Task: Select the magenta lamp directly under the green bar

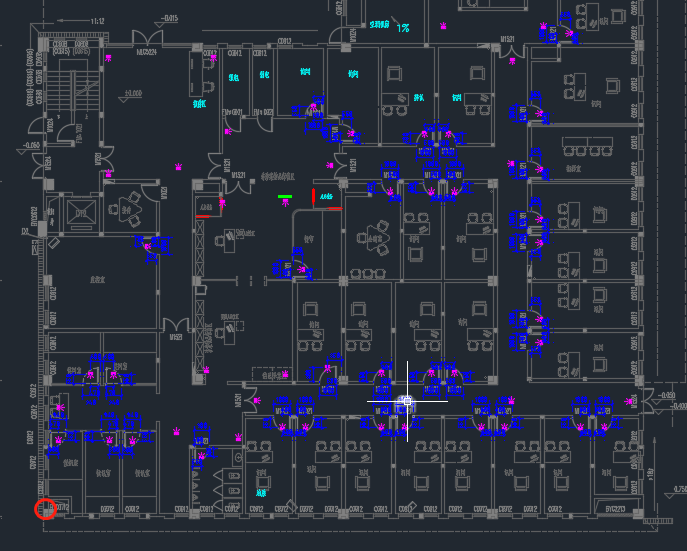Action: pyautogui.click(x=286, y=202)
